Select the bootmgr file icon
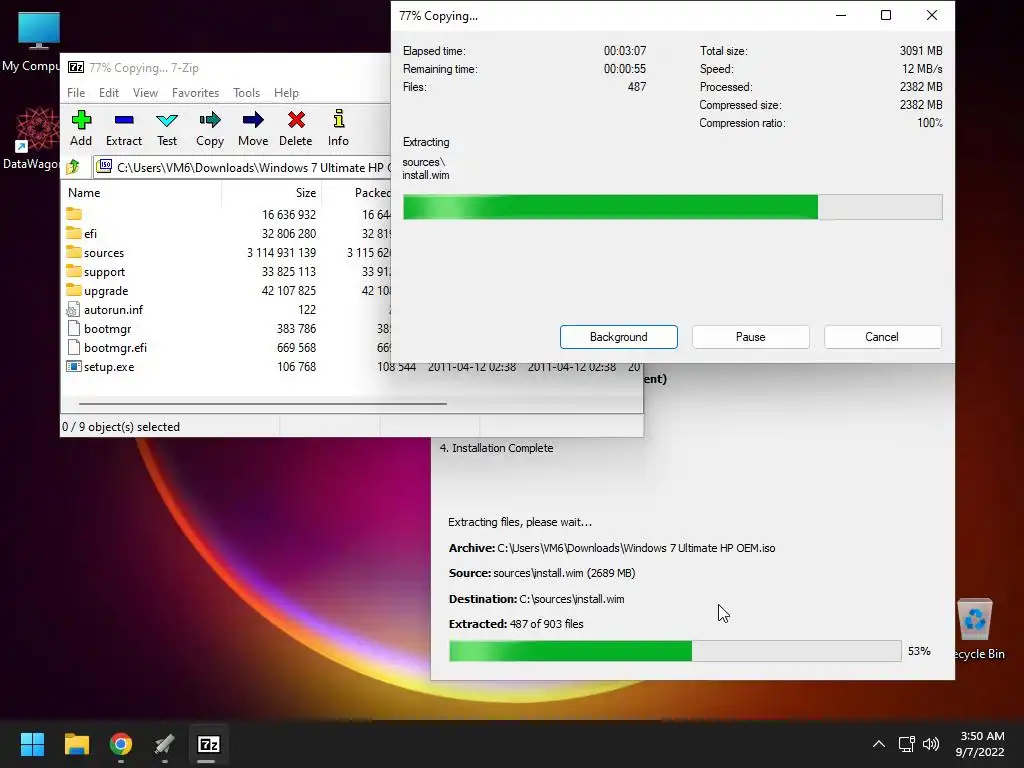Image resolution: width=1024 pixels, height=768 pixels. (x=73, y=328)
